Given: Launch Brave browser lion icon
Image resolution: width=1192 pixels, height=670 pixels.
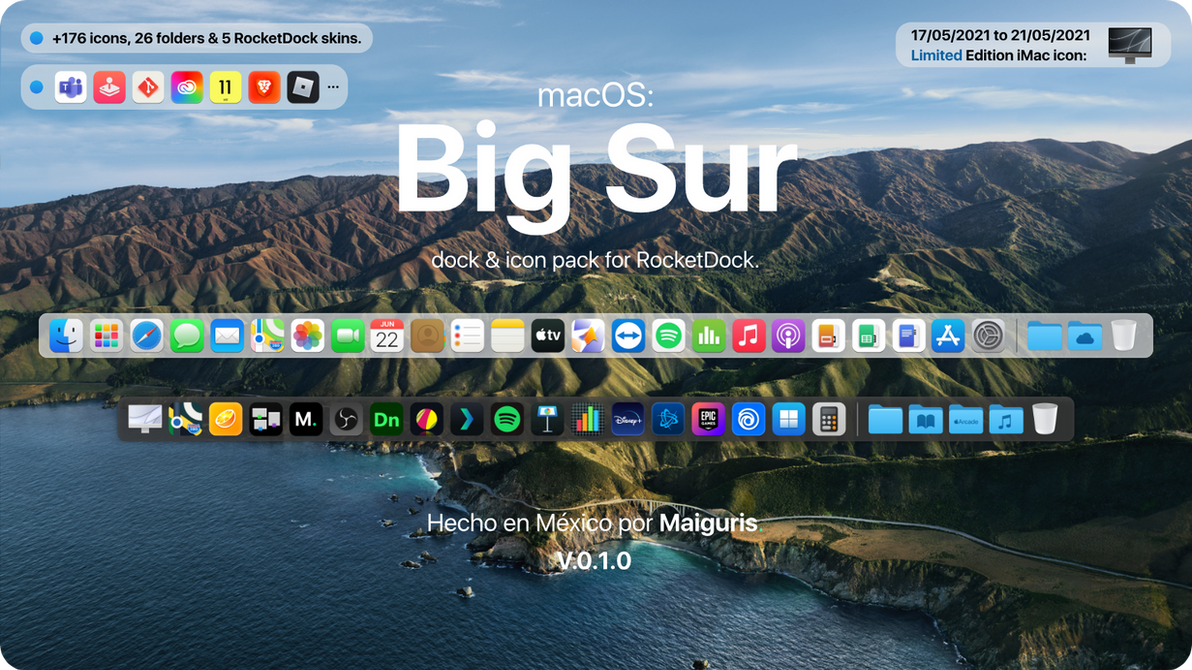Looking at the screenshot, I should (265, 87).
